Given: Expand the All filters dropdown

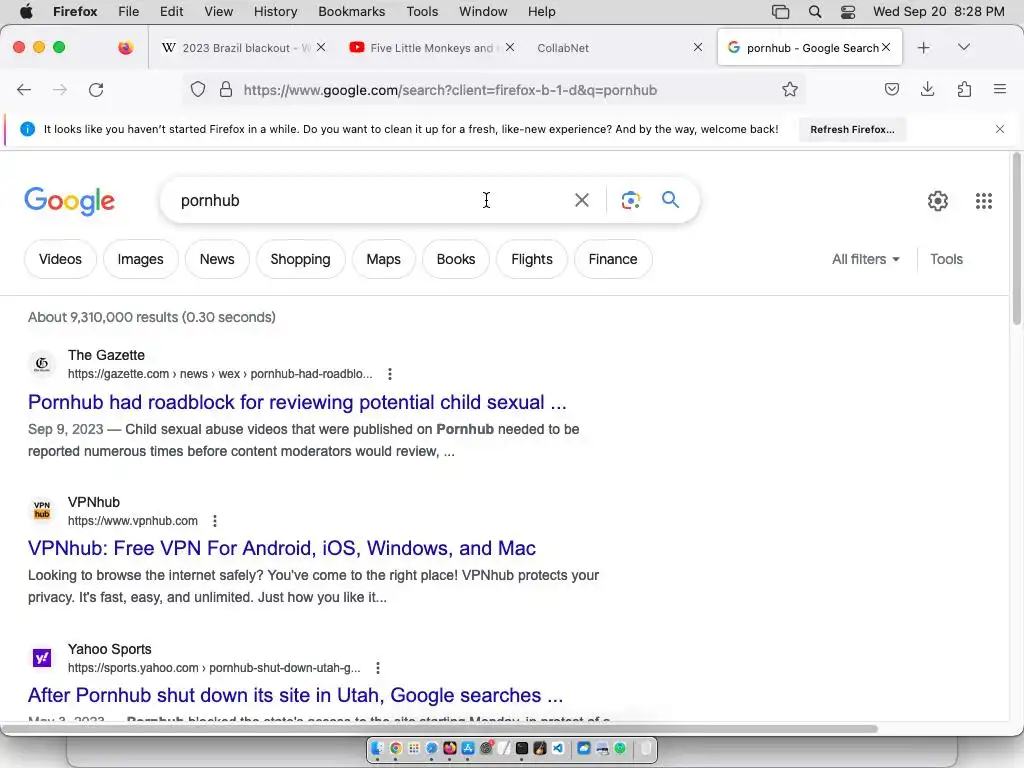Looking at the screenshot, I should click(x=866, y=259).
